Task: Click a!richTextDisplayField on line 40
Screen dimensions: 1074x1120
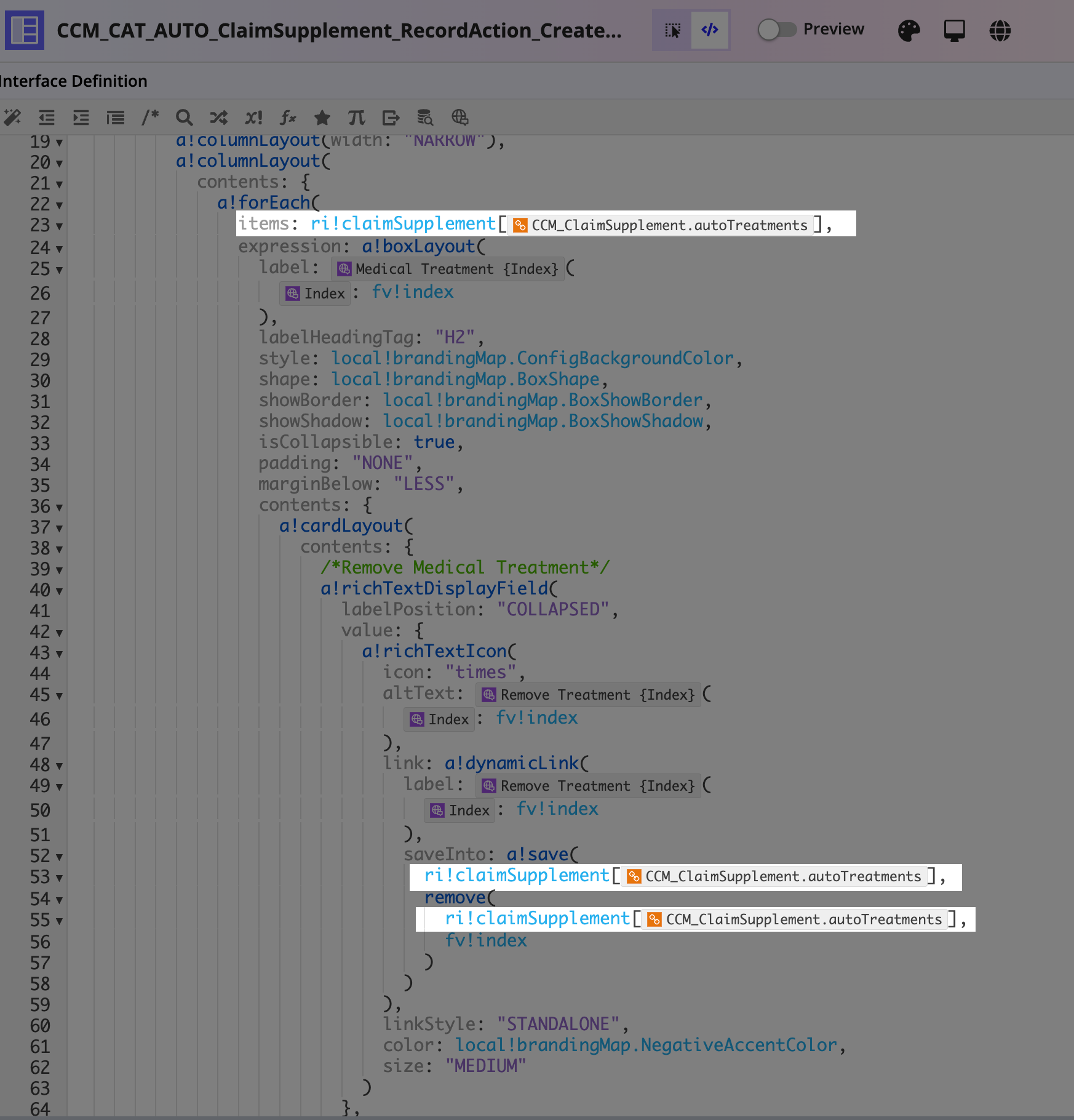Action: pos(434,588)
